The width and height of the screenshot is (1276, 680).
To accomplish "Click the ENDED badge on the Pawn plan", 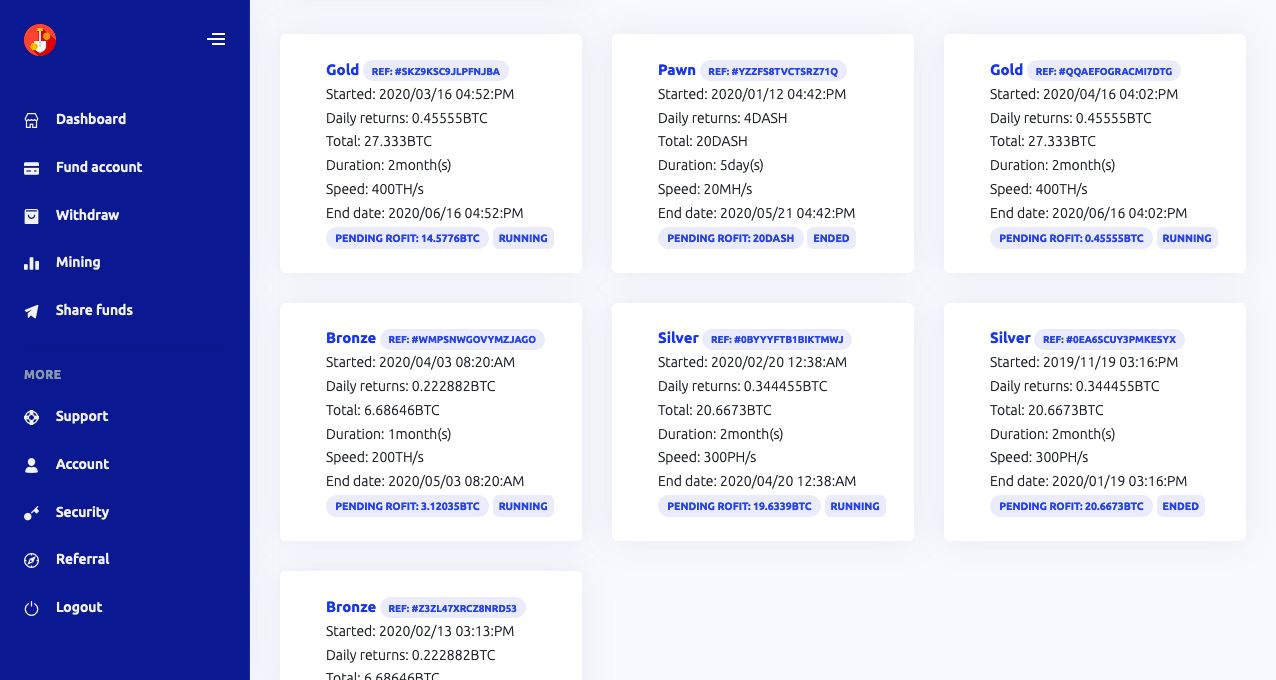I will coord(831,238).
